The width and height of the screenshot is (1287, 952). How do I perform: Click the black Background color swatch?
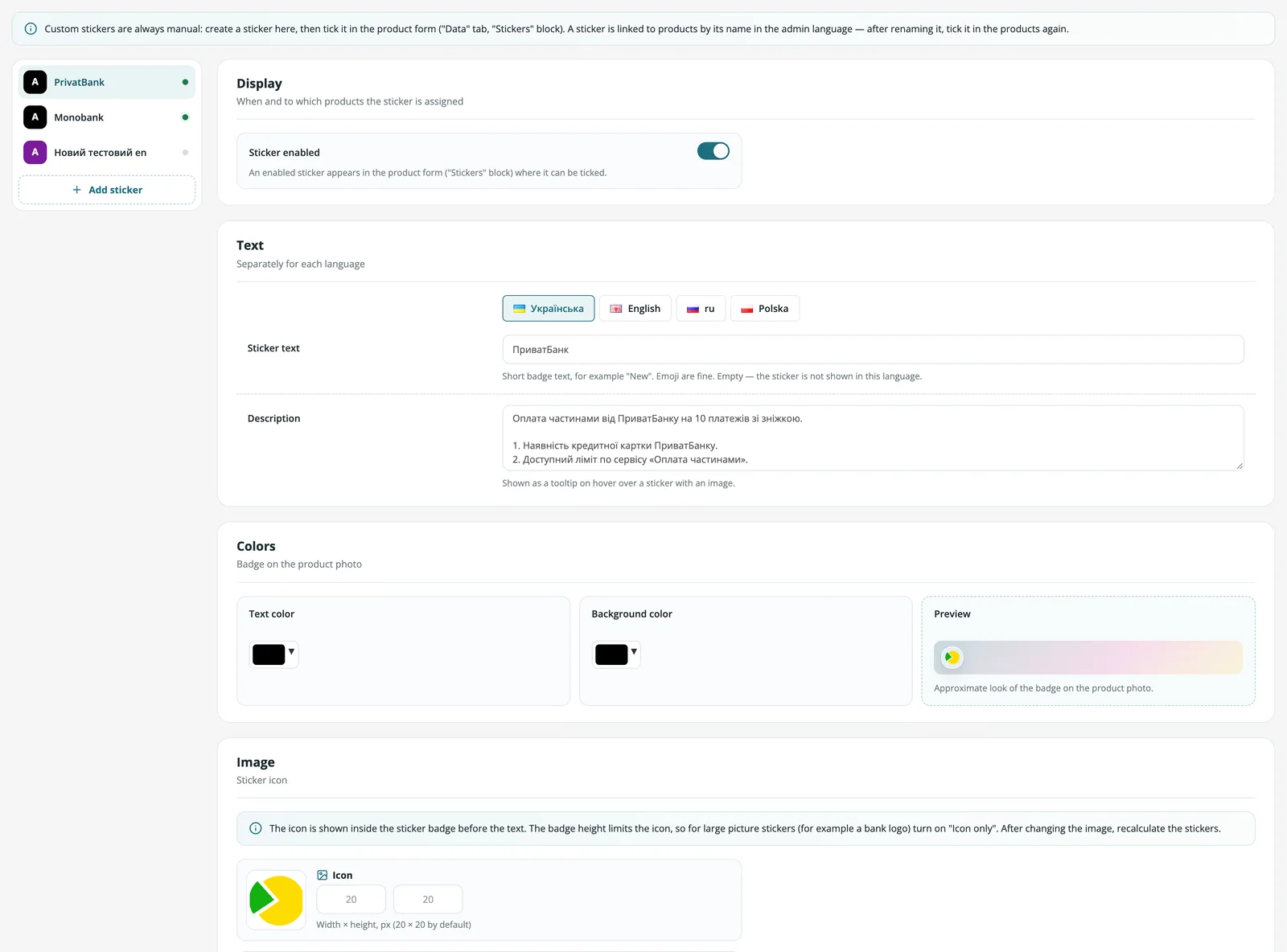[611, 654]
